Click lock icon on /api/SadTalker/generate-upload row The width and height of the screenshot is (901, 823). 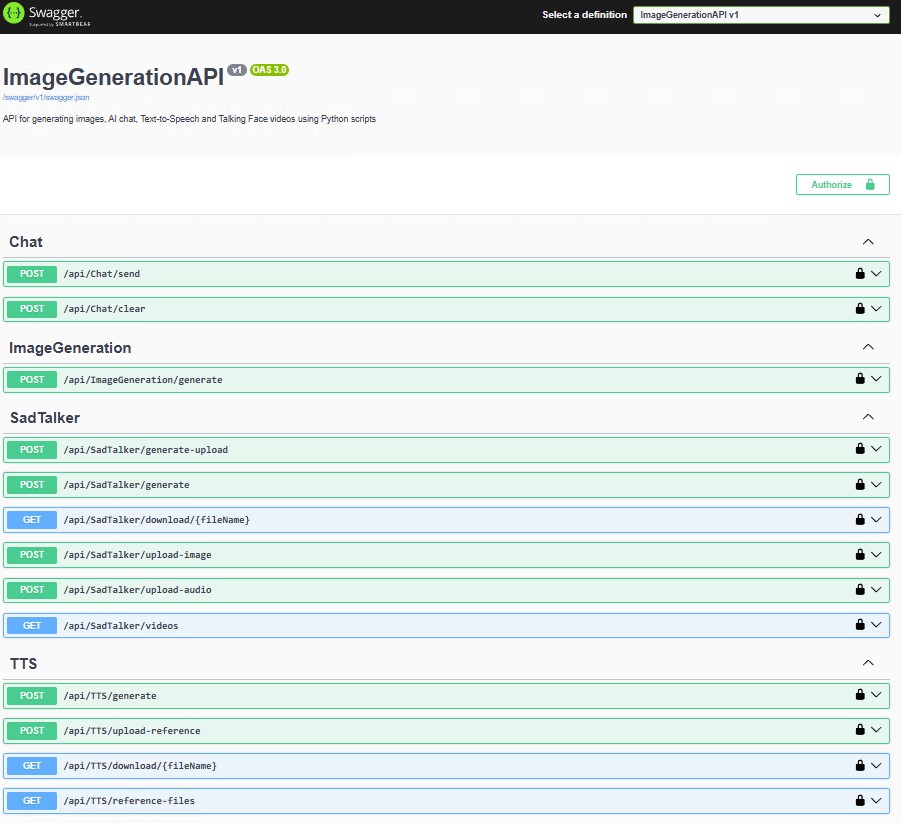point(859,450)
